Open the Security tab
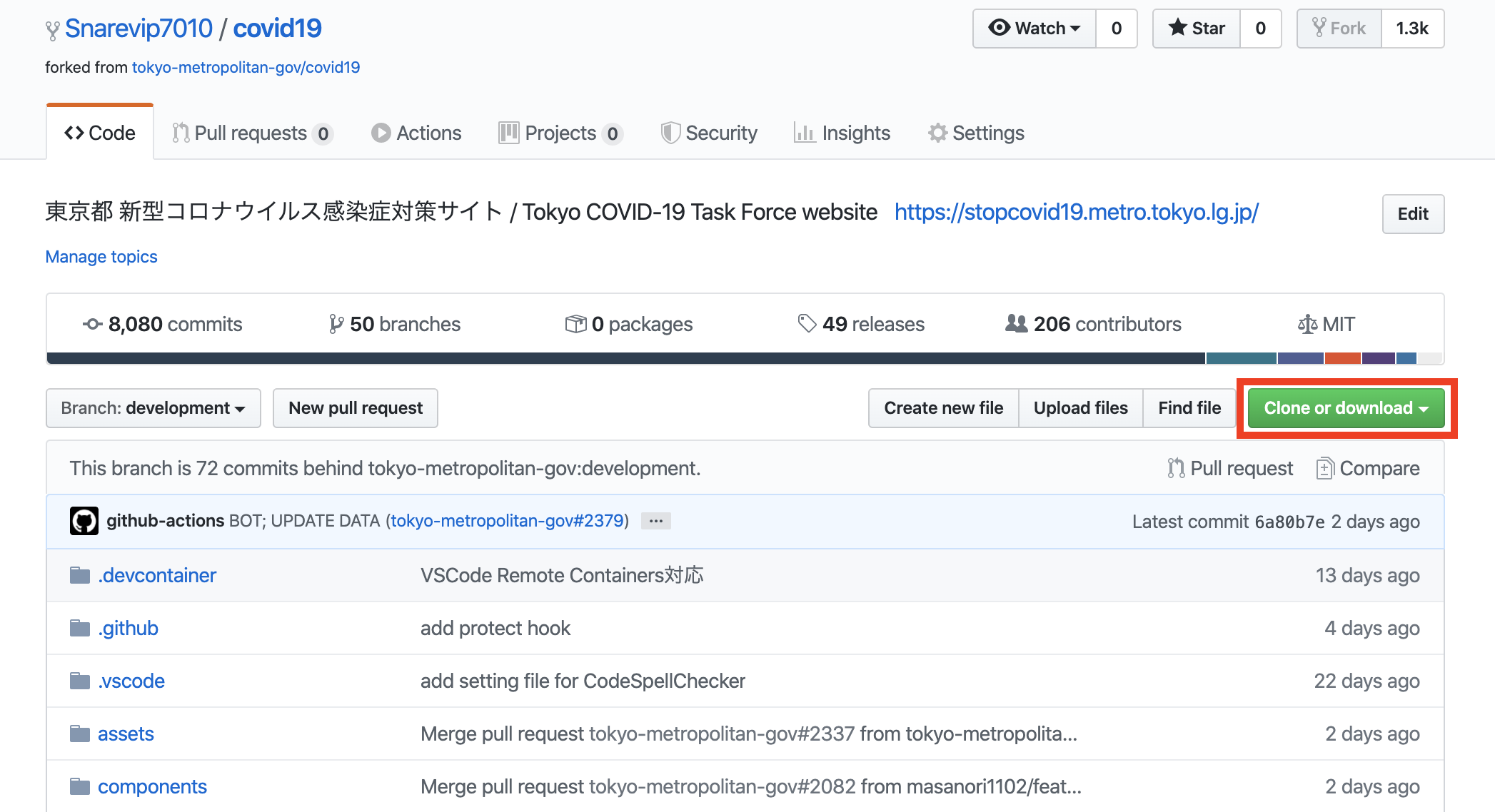This screenshot has width=1495, height=812. coord(709,133)
